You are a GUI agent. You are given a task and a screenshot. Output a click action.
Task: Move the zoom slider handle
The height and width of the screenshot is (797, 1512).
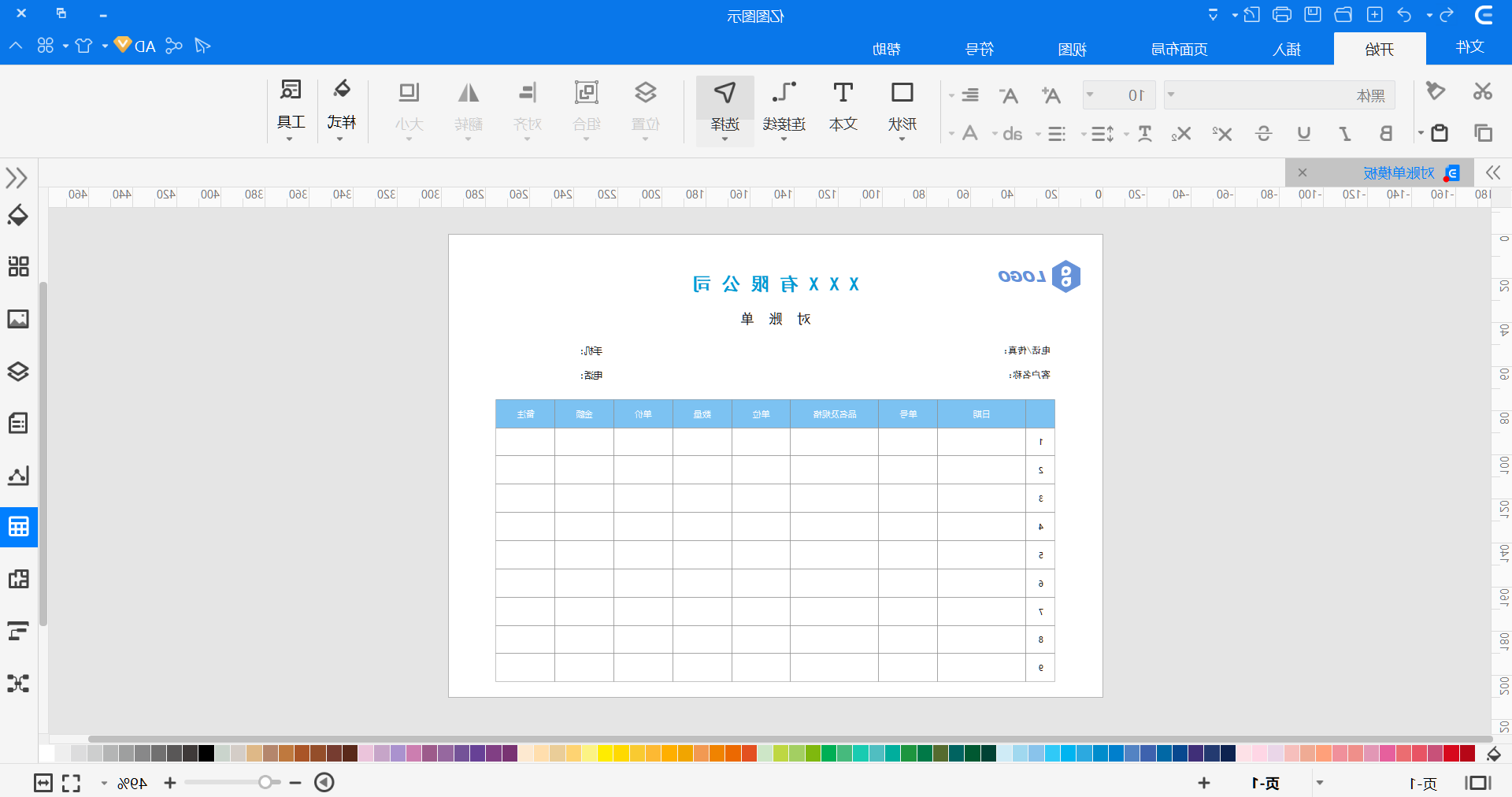pos(266,782)
